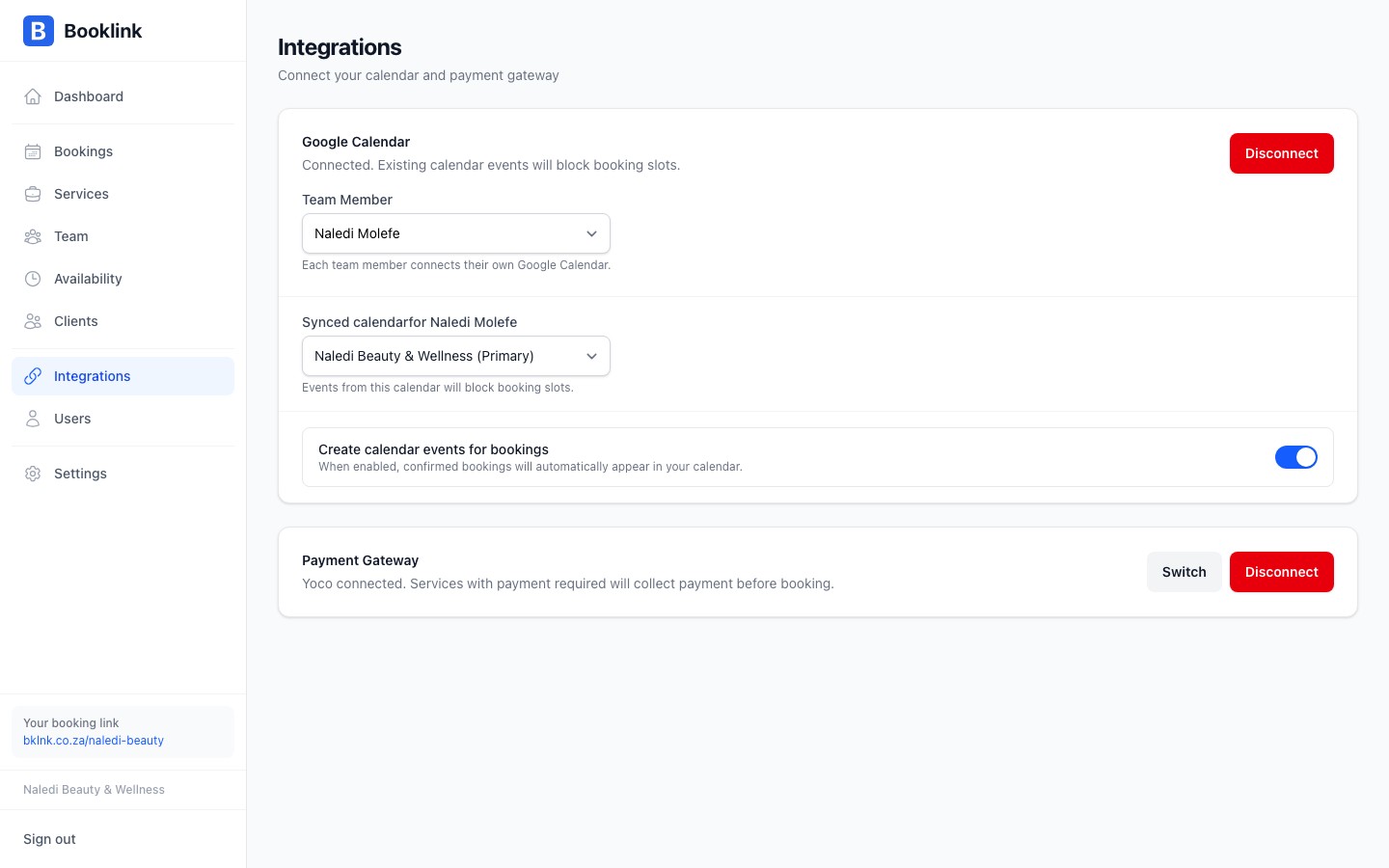
Task: Click the Availability clock icon
Action: pos(33,279)
